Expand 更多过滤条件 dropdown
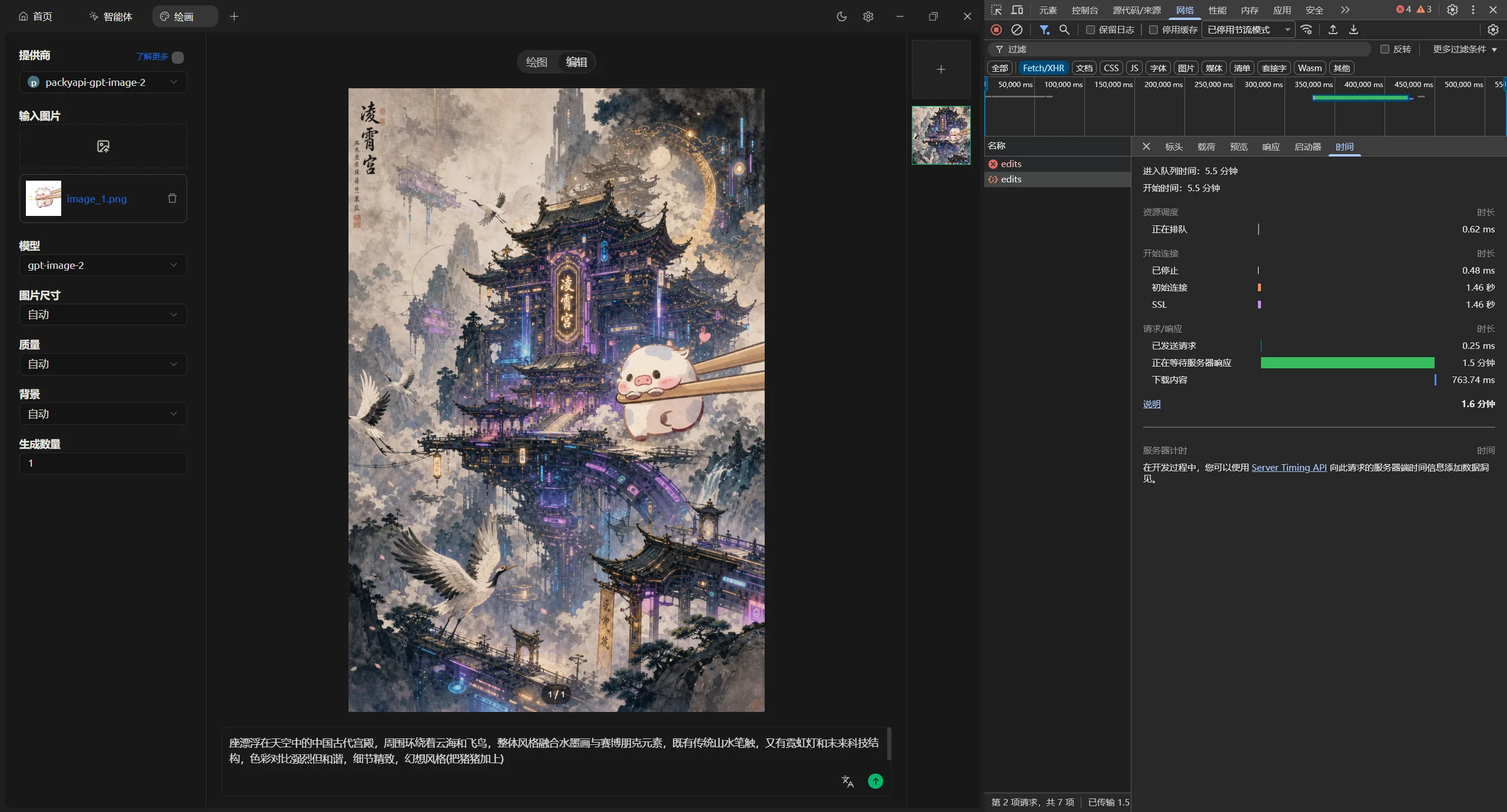The image size is (1507, 812). [1465, 49]
